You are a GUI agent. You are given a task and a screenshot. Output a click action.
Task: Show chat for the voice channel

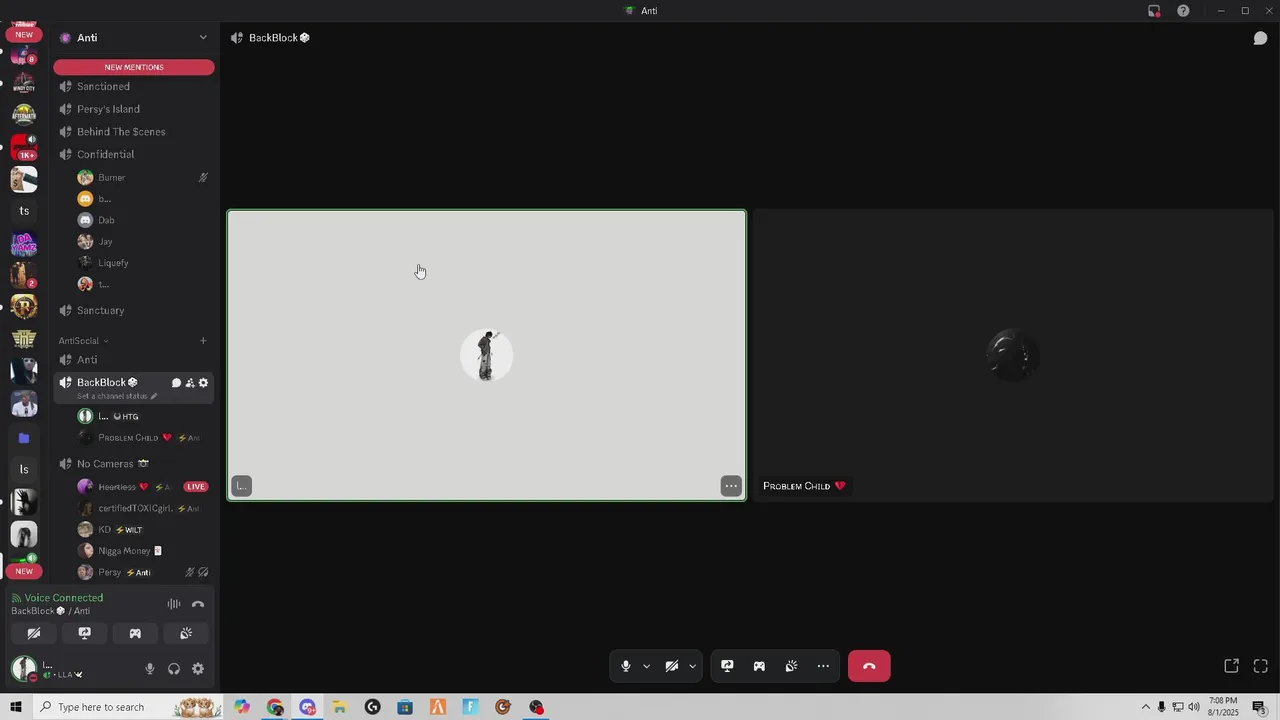(1261, 38)
